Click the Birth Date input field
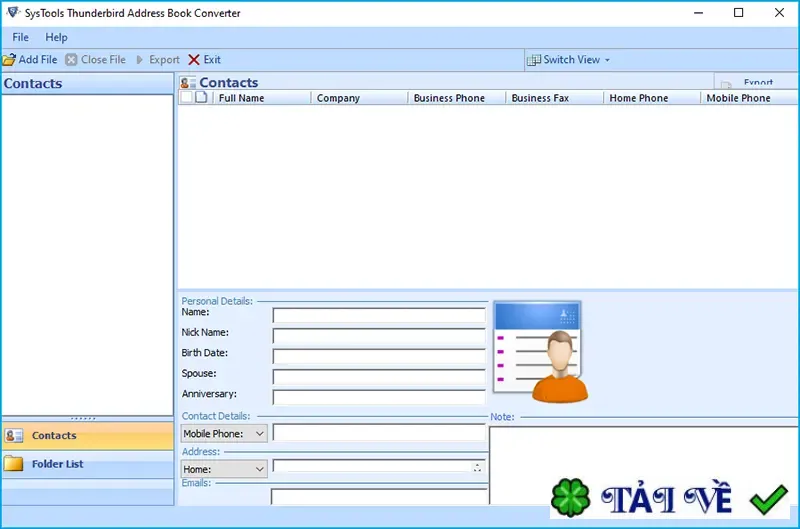800x529 pixels. click(x=379, y=356)
